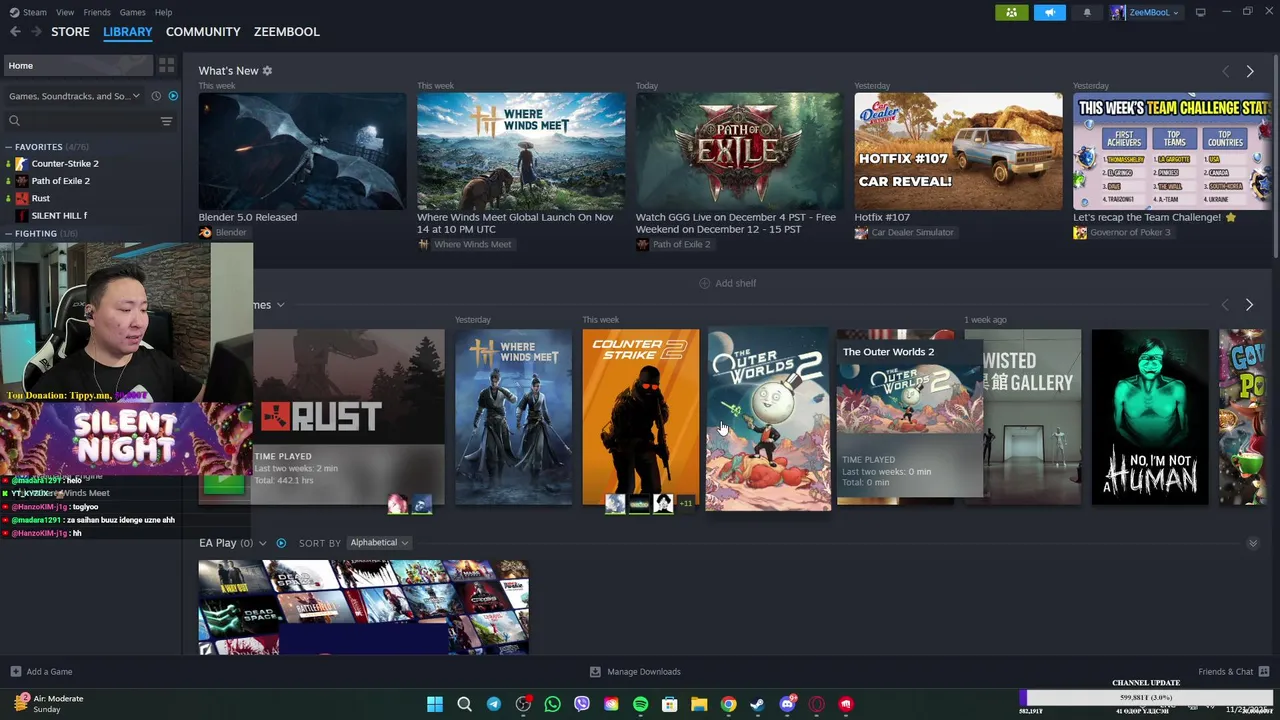Switch to the COMMUNITY tab
This screenshot has width=1280, height=720.
click(203, 32)
